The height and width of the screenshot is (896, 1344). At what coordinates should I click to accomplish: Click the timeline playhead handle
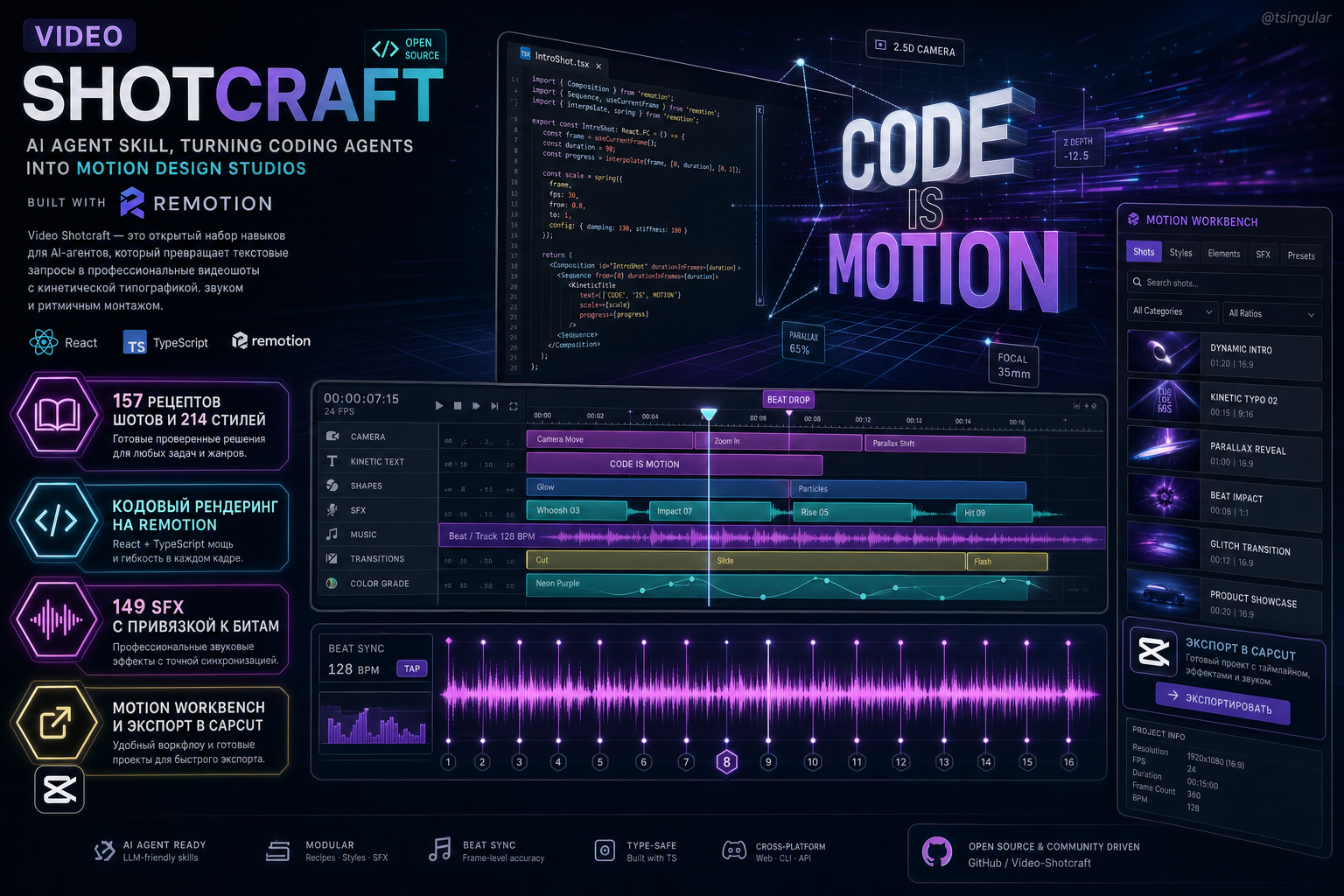tap(709, 414)
